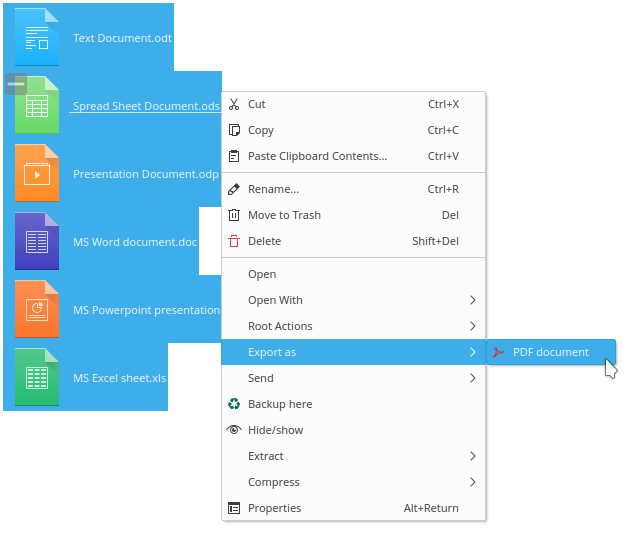637x537 pixels.
Task: Click the Text Document.odt file icon
Action: (37, 37)
